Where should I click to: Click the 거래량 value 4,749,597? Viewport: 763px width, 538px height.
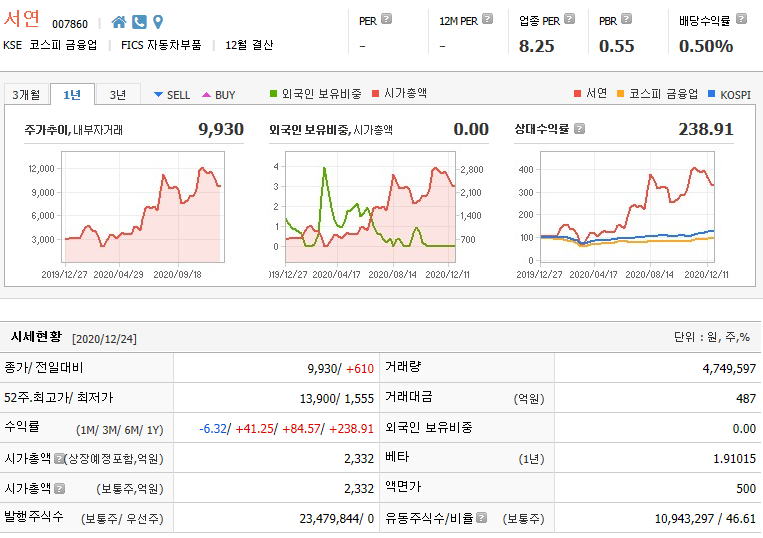[x=729, y=369]
